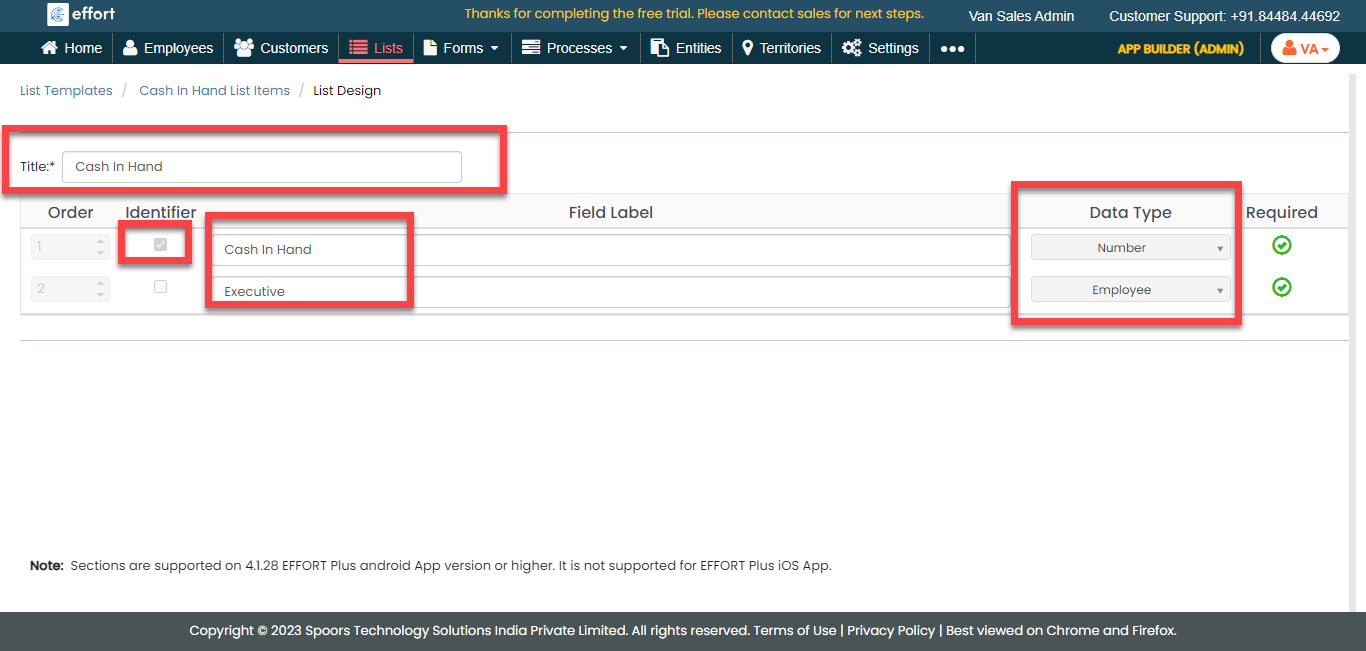Open Territories via the map pin icon
Screen dimensions: 1366x651
pyautogui.click(x=747, y=48)
